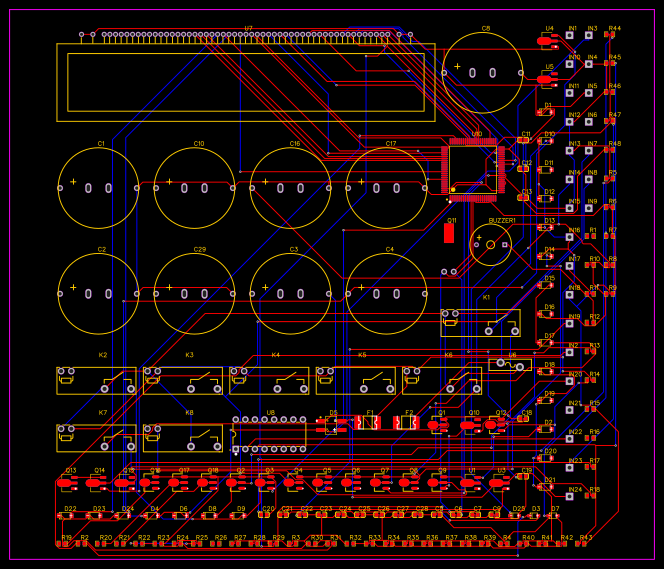The height and width of the screenshot is (569, 664).
Task: Select diode D21
Action: [545, 487]
